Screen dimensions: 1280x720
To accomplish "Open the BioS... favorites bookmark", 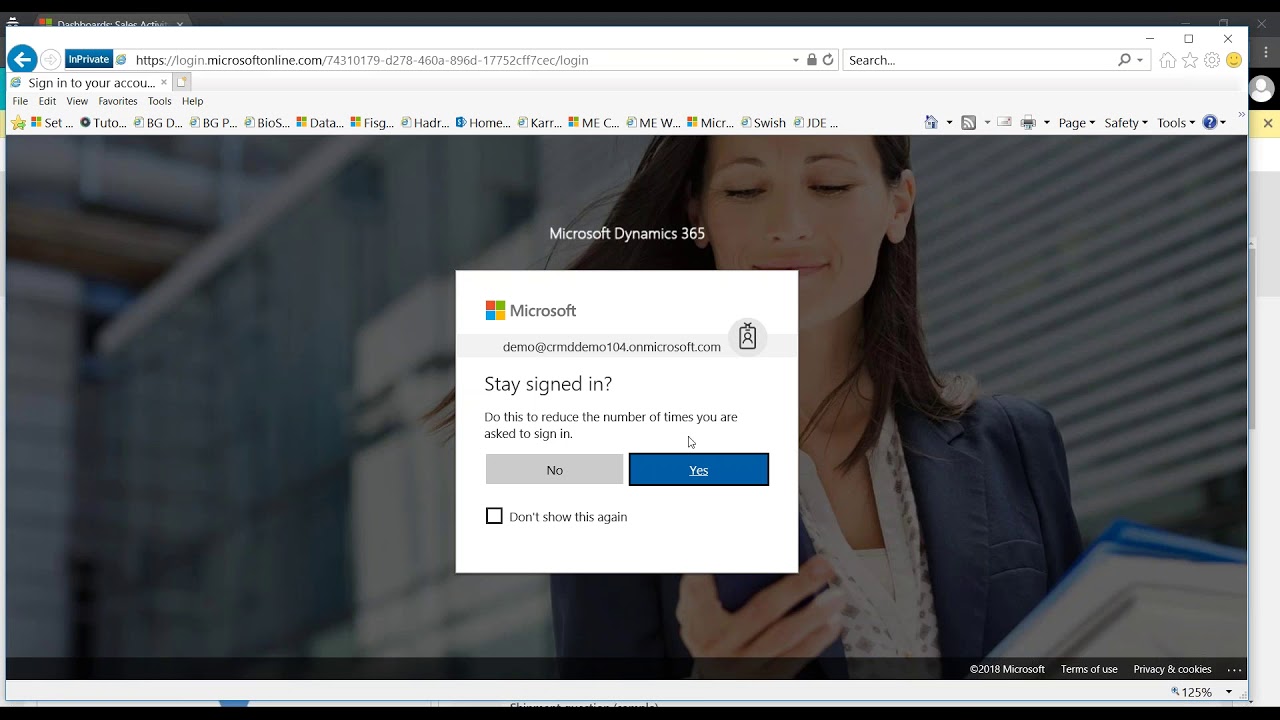I will point(267,123).
